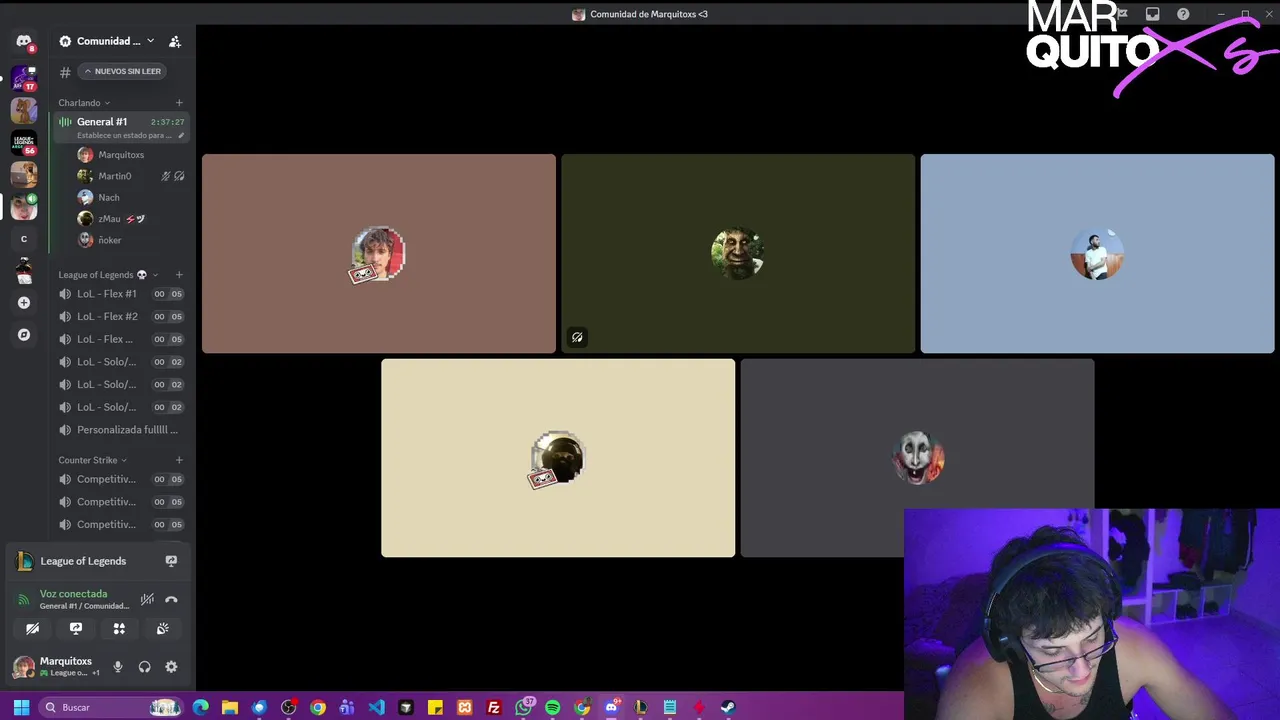
Task: Open Voz conectada connection details
Action: point(73,594)
